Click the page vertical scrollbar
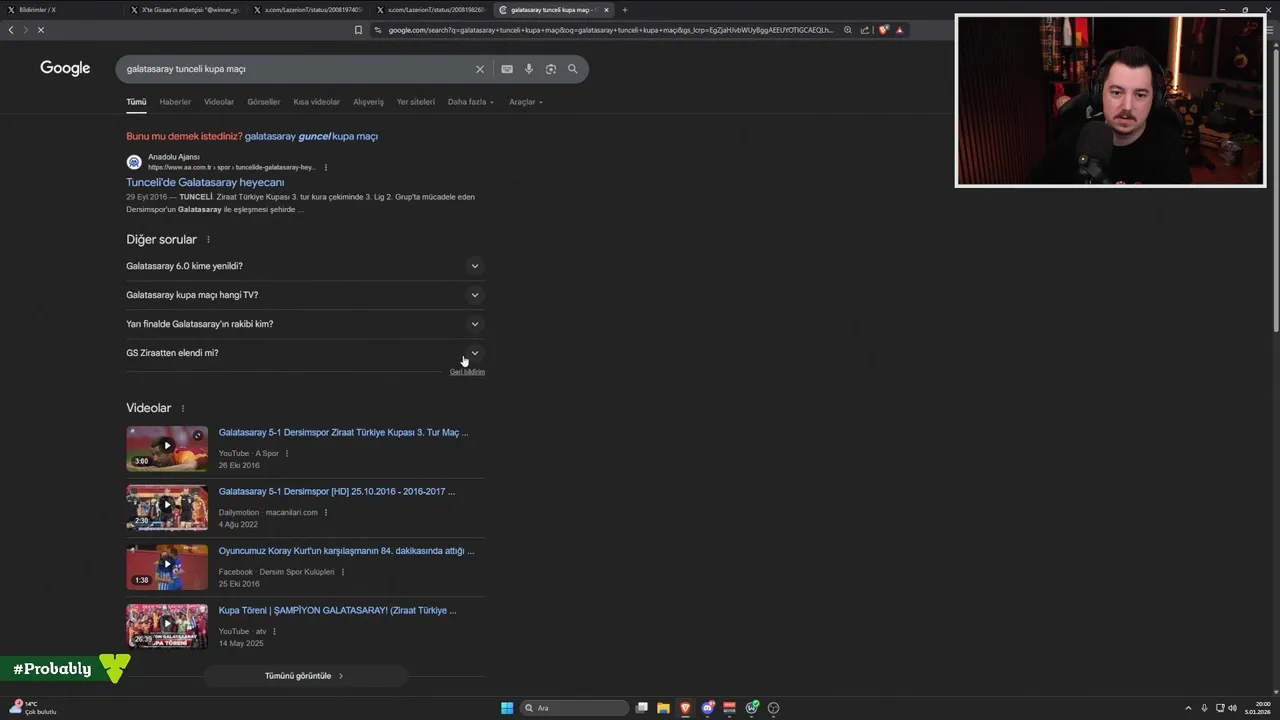 click(1275, 190)
